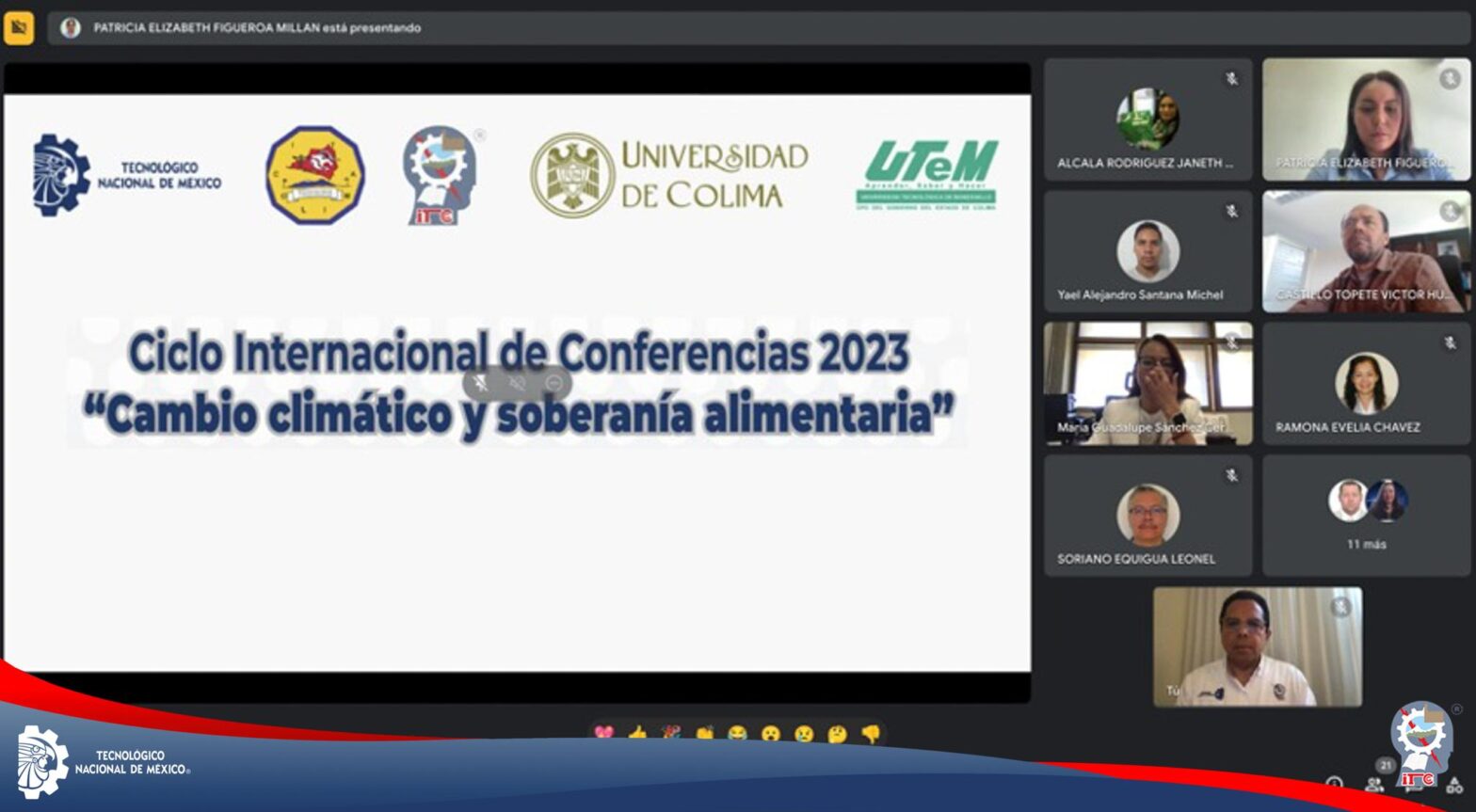Select Patricia Elizabeth Figueroa's video tile

click(x=1366, y=119)
